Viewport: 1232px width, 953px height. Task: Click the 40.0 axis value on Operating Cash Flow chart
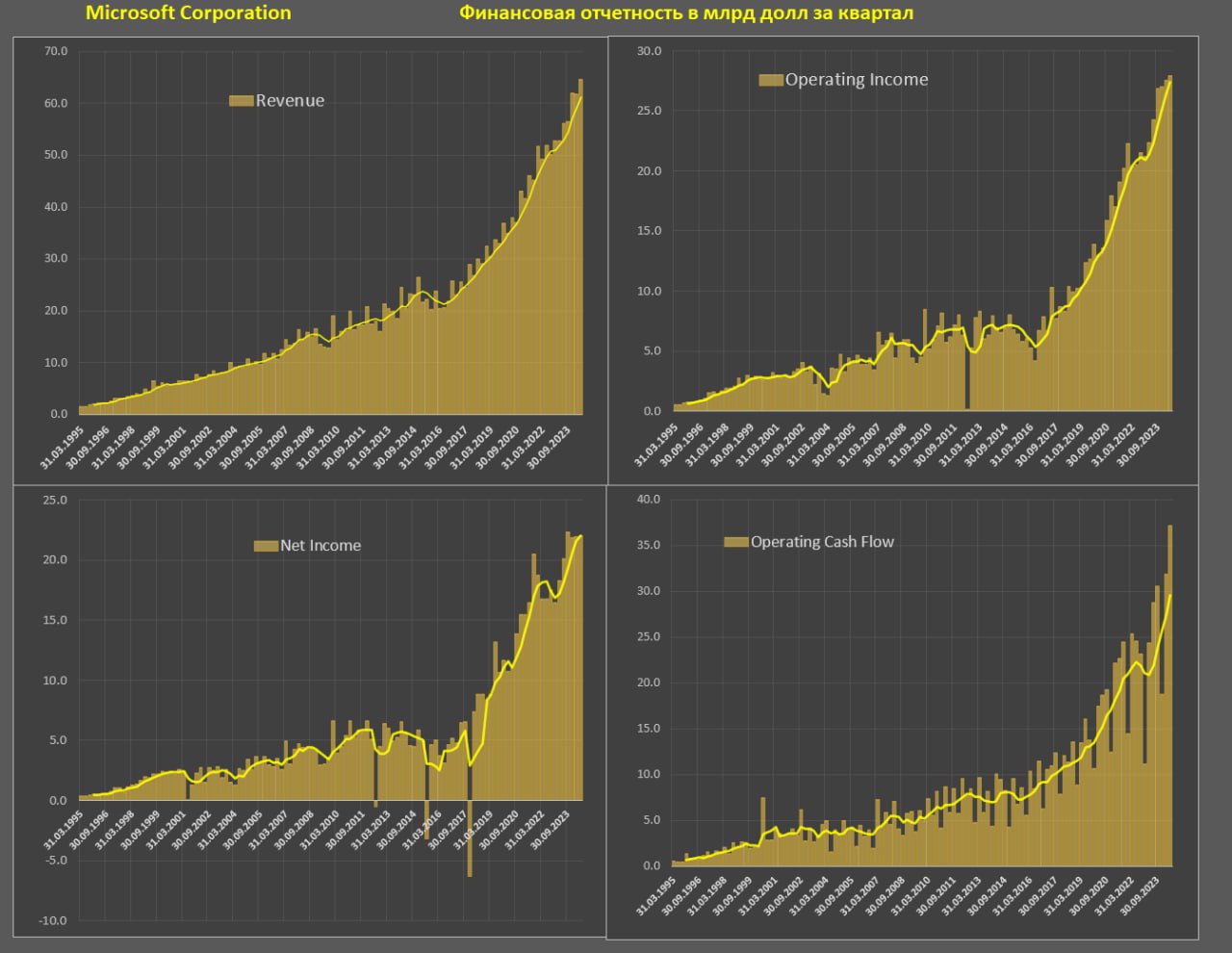pyautogui.click(x=650, y=500)
